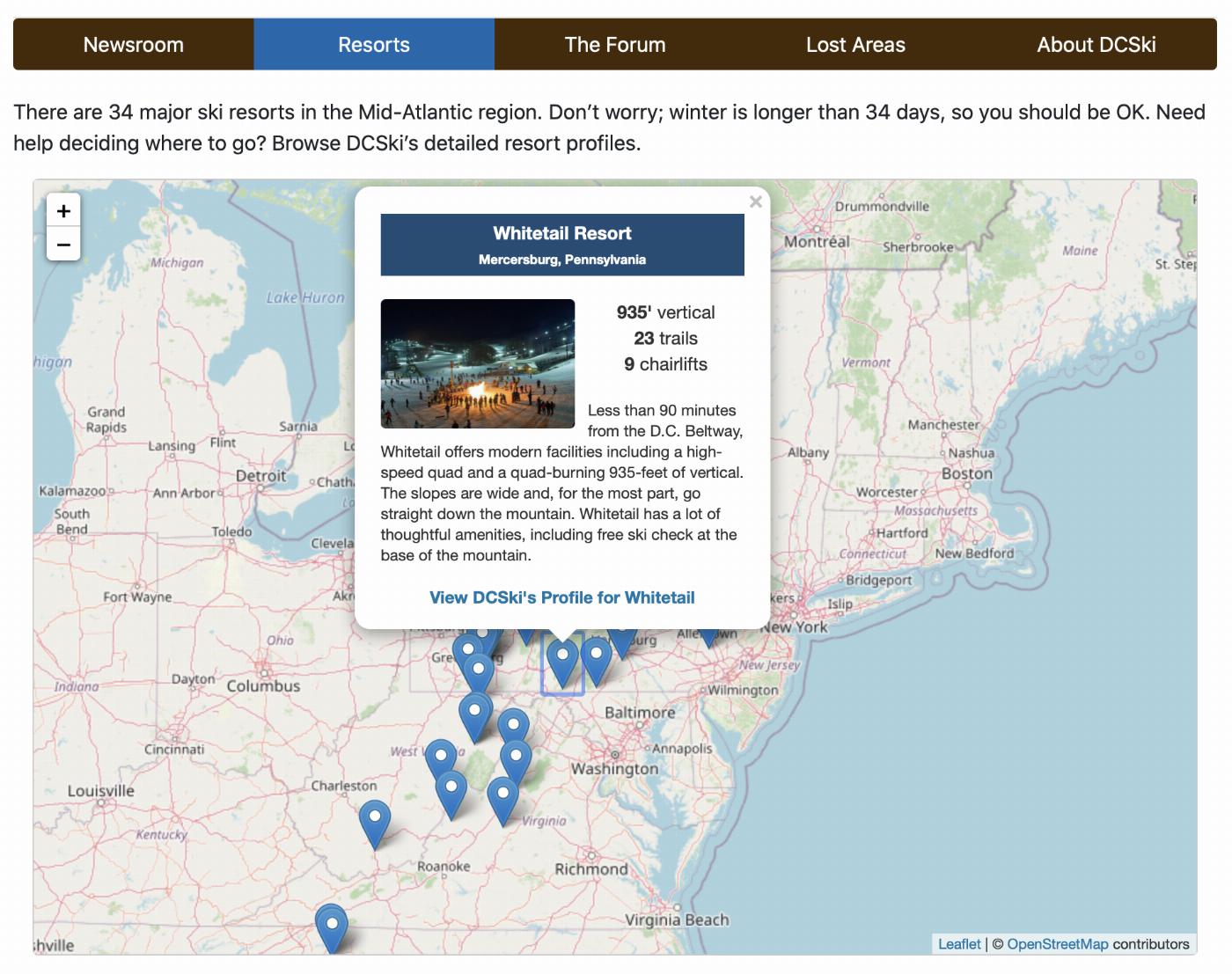
Task: Click the Lake Huron label on map
Action: coord(305,297)
